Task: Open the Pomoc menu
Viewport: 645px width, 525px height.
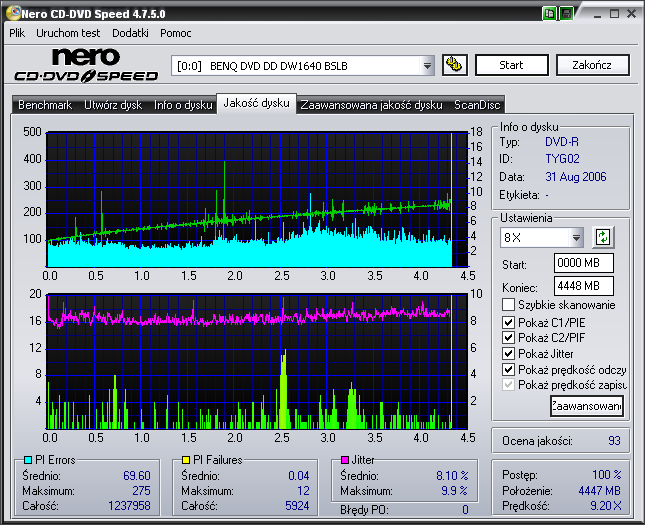Action: tap(176, 33)
